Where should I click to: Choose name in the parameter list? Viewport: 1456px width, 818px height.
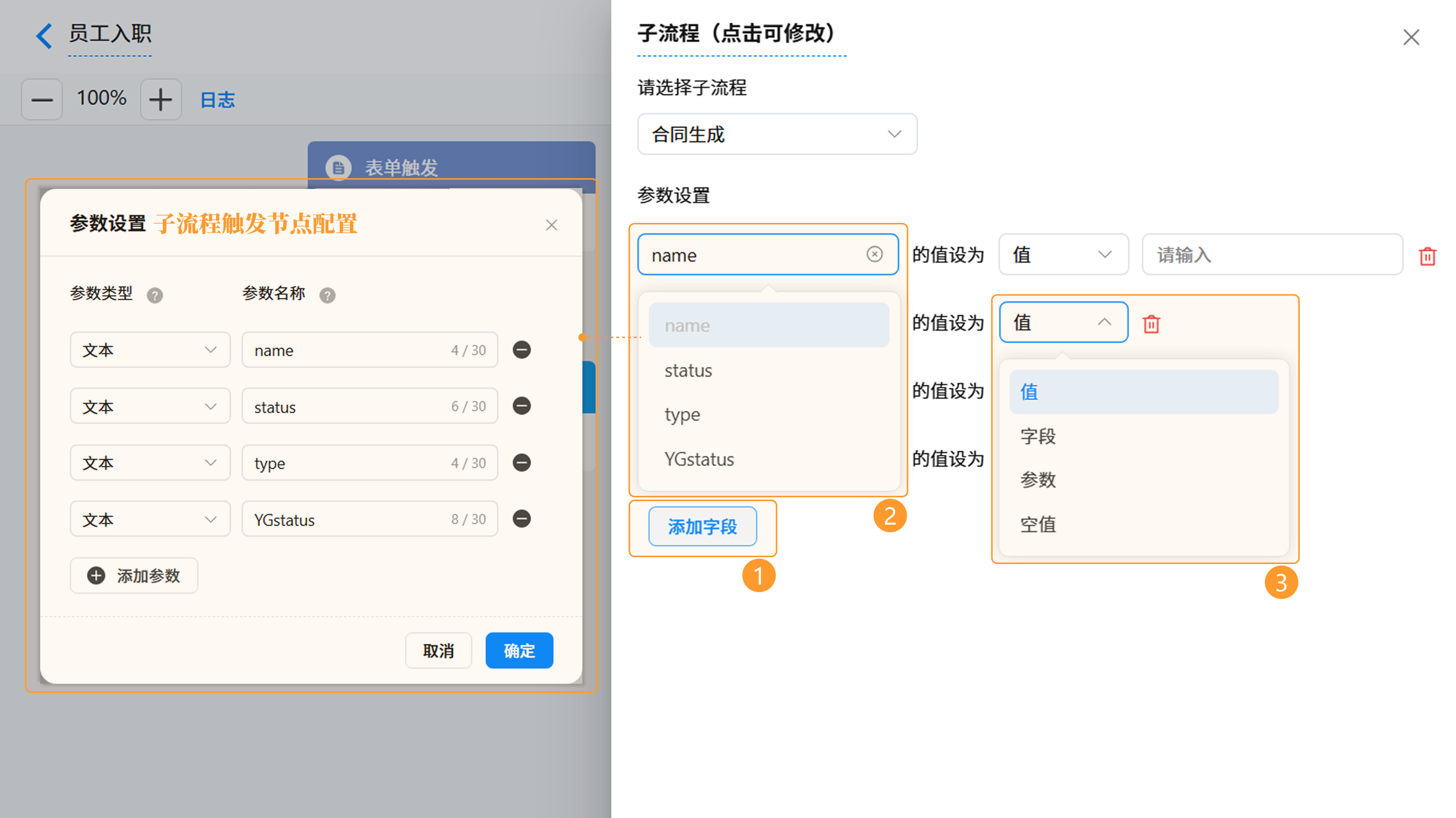[769, 325]
